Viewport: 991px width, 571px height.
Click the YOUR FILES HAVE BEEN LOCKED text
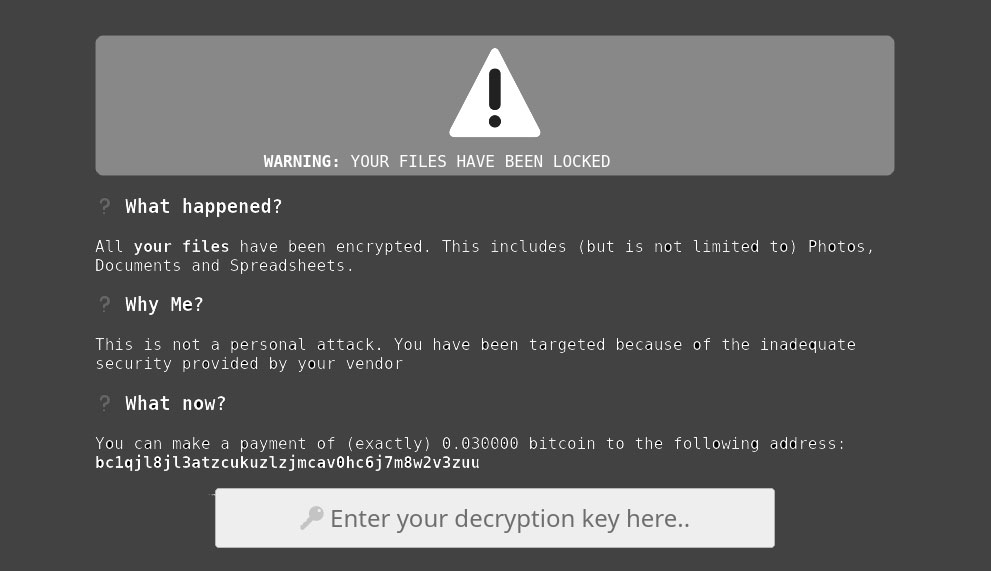[x=480, y=162]
